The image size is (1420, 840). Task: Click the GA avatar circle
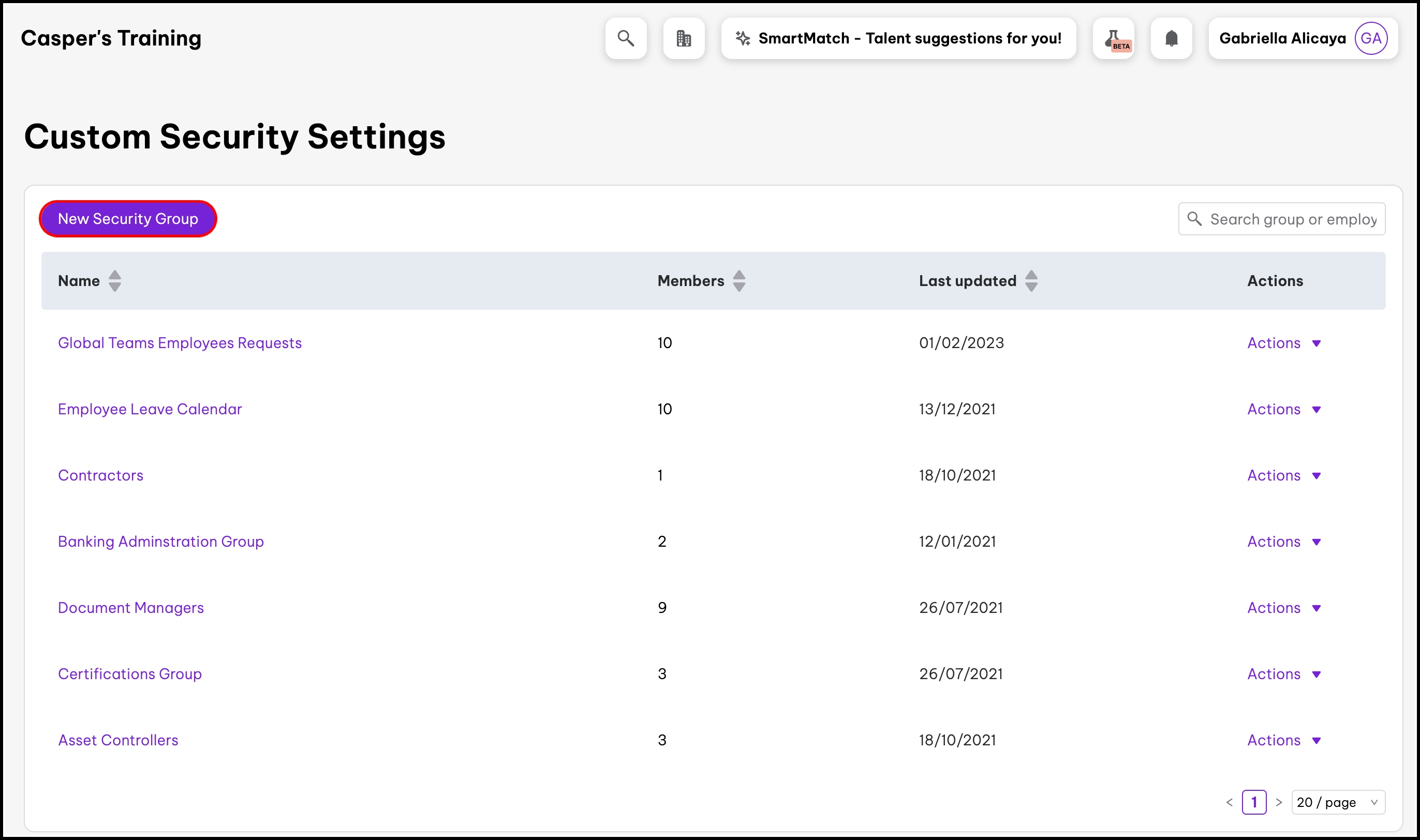(1371, 38)
